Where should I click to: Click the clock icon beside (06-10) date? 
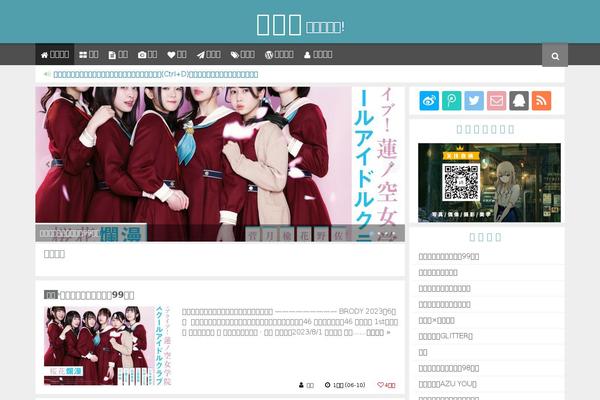point(328,385)
